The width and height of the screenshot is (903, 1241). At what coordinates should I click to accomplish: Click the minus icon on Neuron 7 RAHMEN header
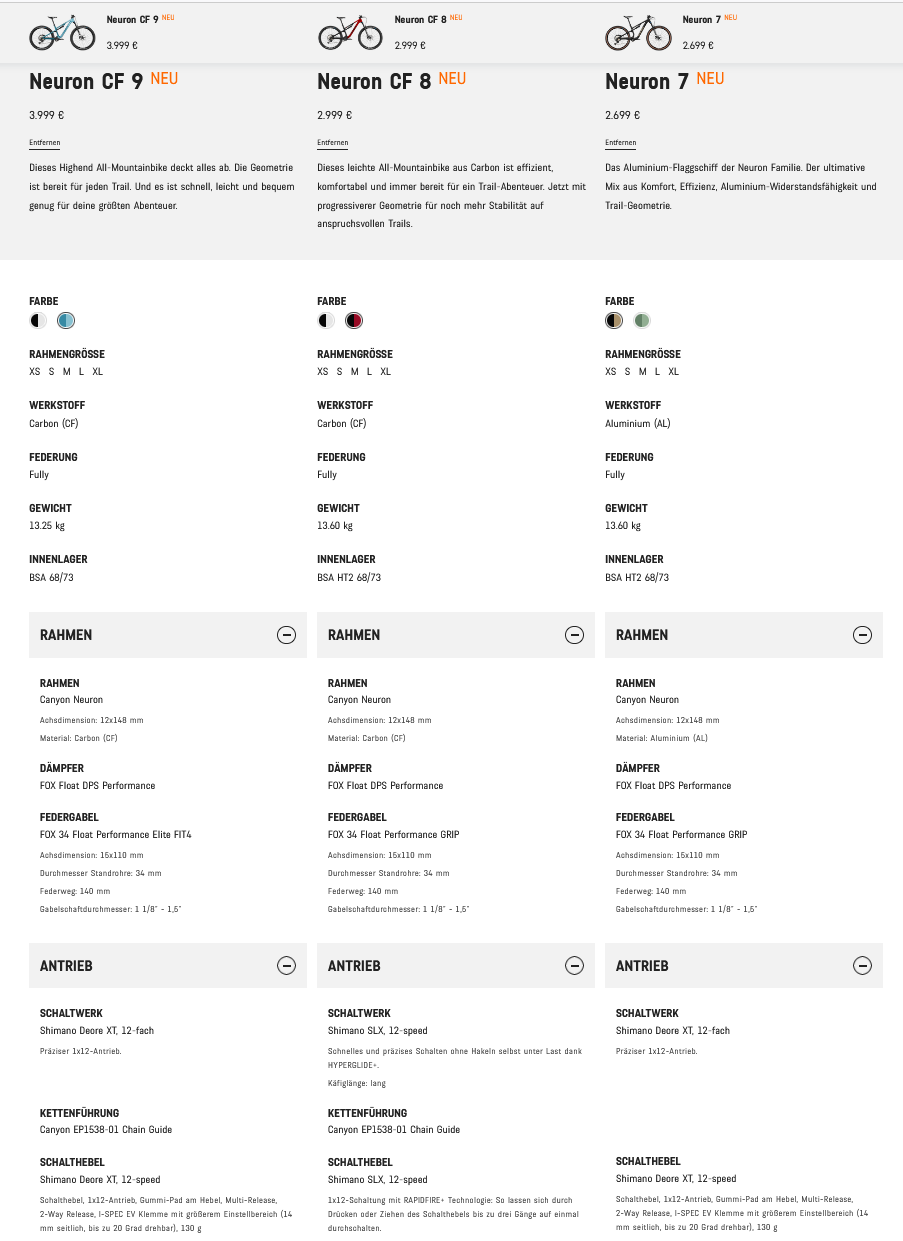[862, 635]
